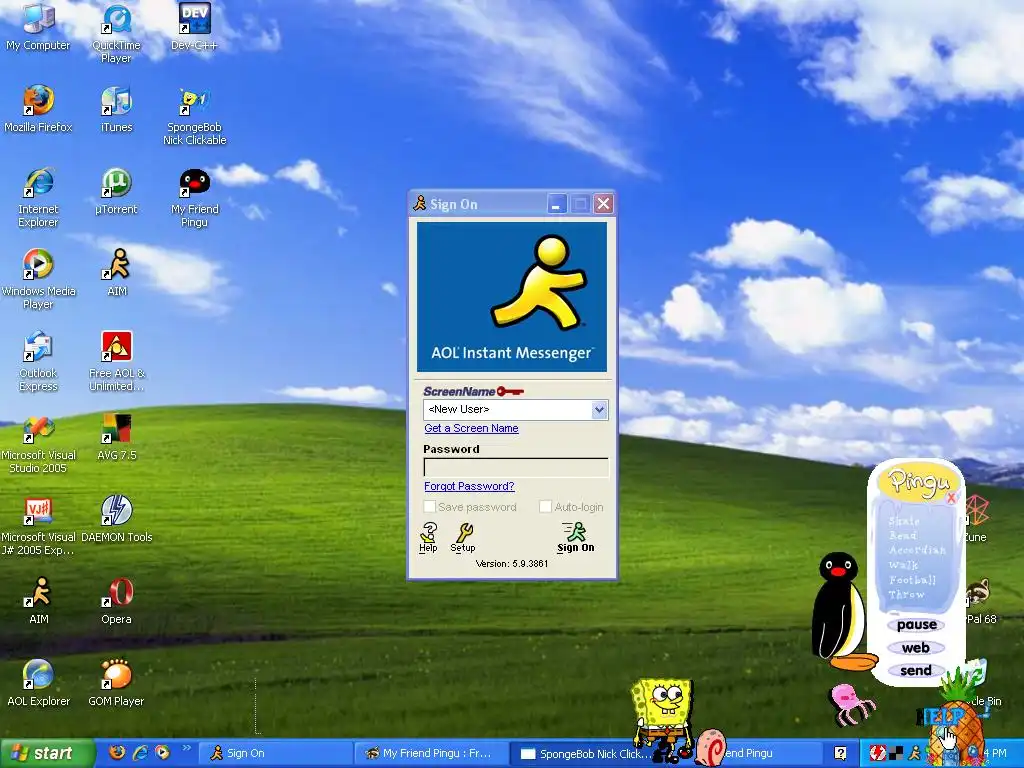
Task: Click the red tray icon beside the question mark
Action: pos(878,753)
